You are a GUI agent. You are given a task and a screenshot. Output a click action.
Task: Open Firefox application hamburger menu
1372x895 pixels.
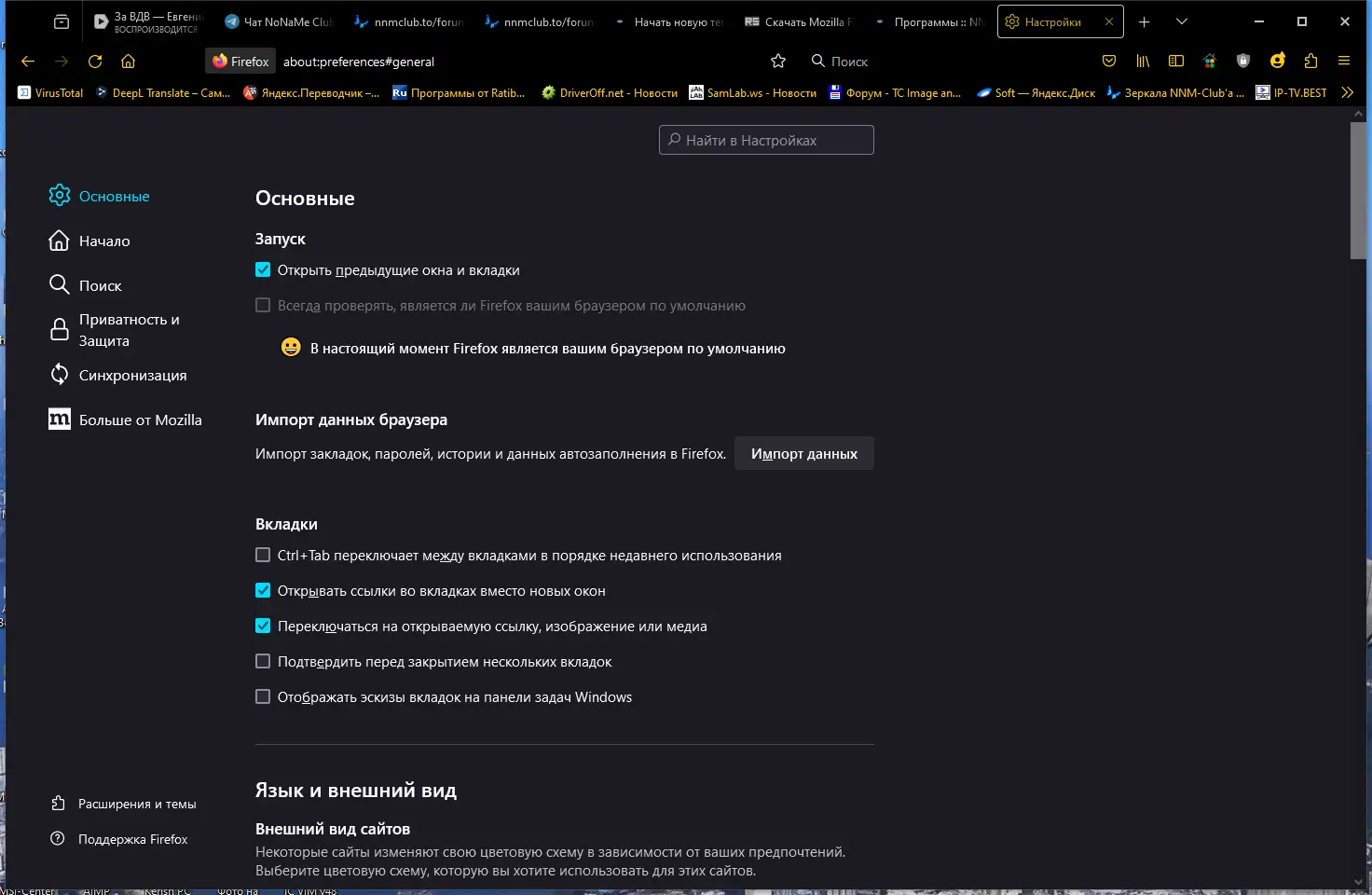[1344, 62]
